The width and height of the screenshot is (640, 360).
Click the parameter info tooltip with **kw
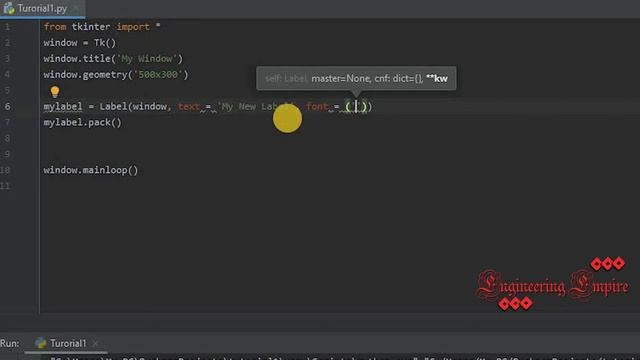tap(356, 78)
